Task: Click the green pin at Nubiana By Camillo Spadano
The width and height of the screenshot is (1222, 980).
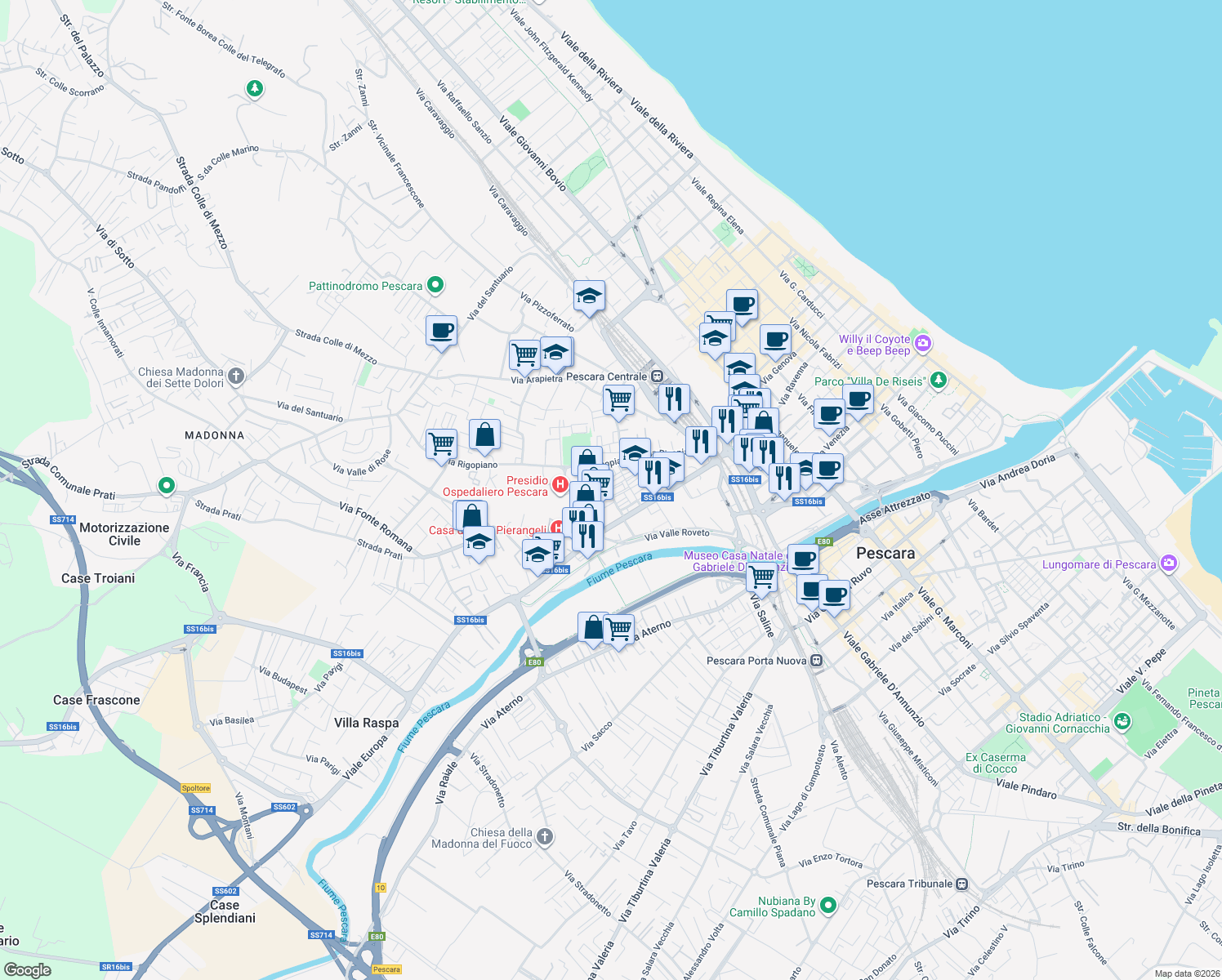Action: pos(827,905)
